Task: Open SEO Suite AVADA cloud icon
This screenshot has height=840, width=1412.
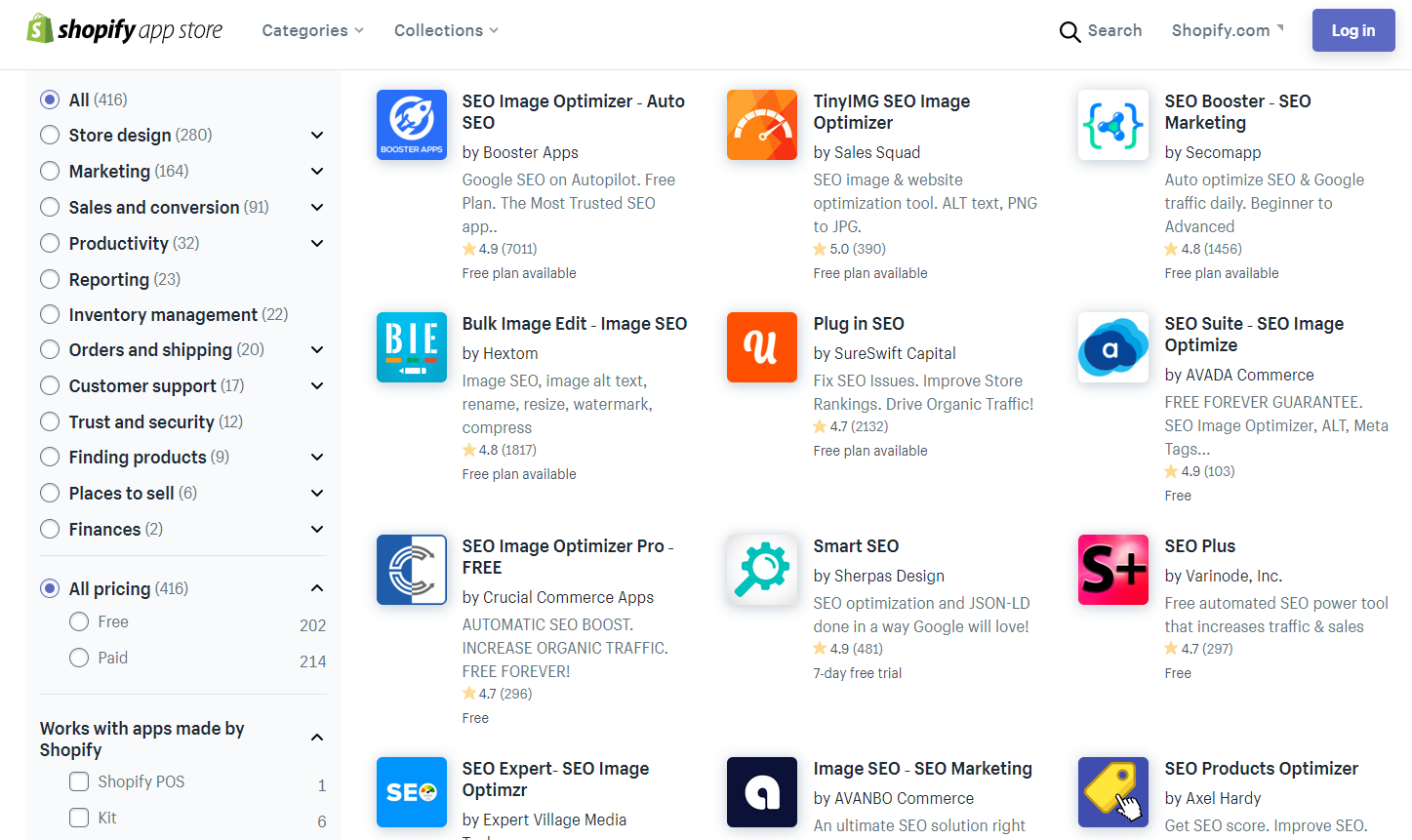Action: (1113, 347)
